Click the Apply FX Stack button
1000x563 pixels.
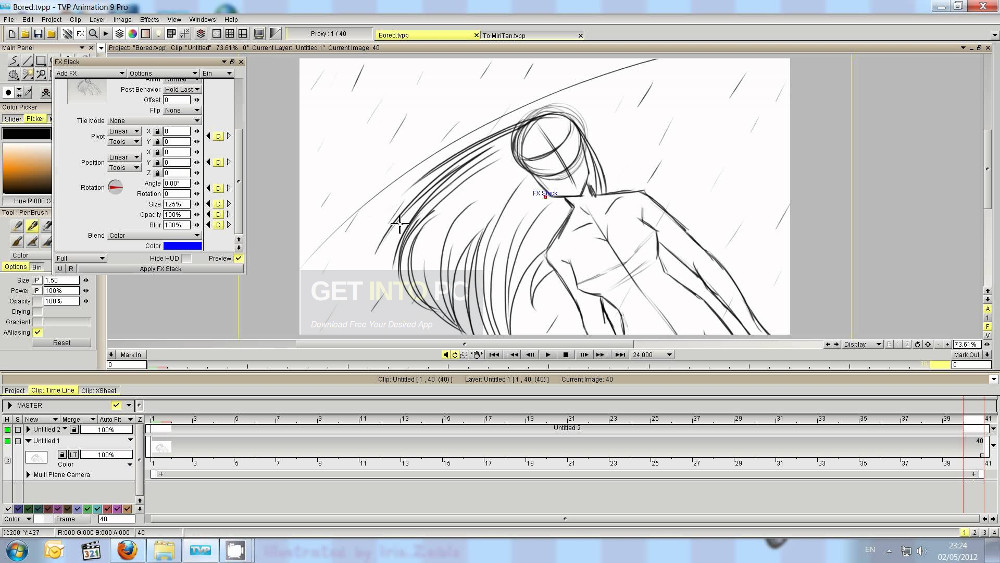(160, 269)
